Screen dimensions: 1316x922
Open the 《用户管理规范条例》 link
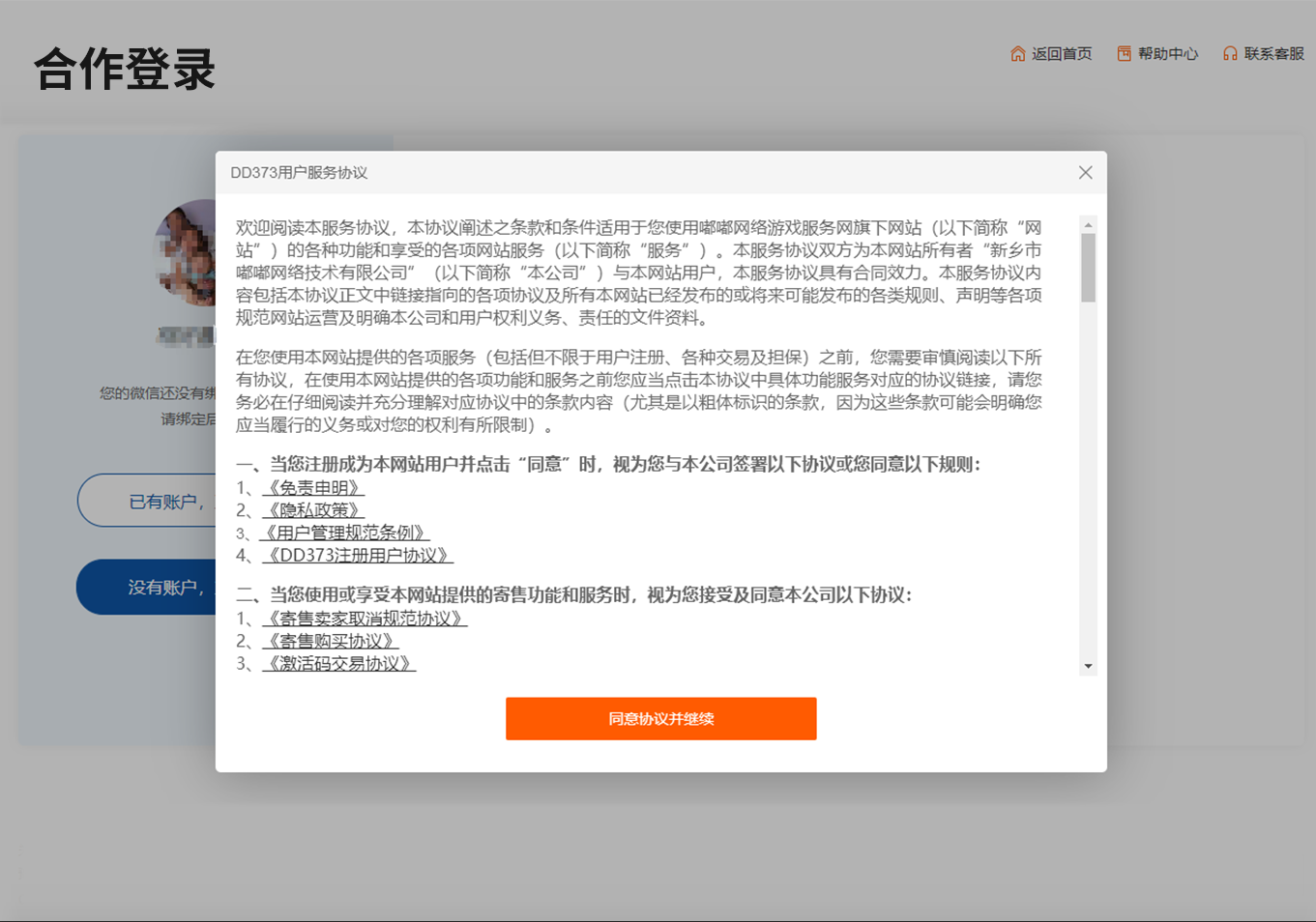[345, 533]
